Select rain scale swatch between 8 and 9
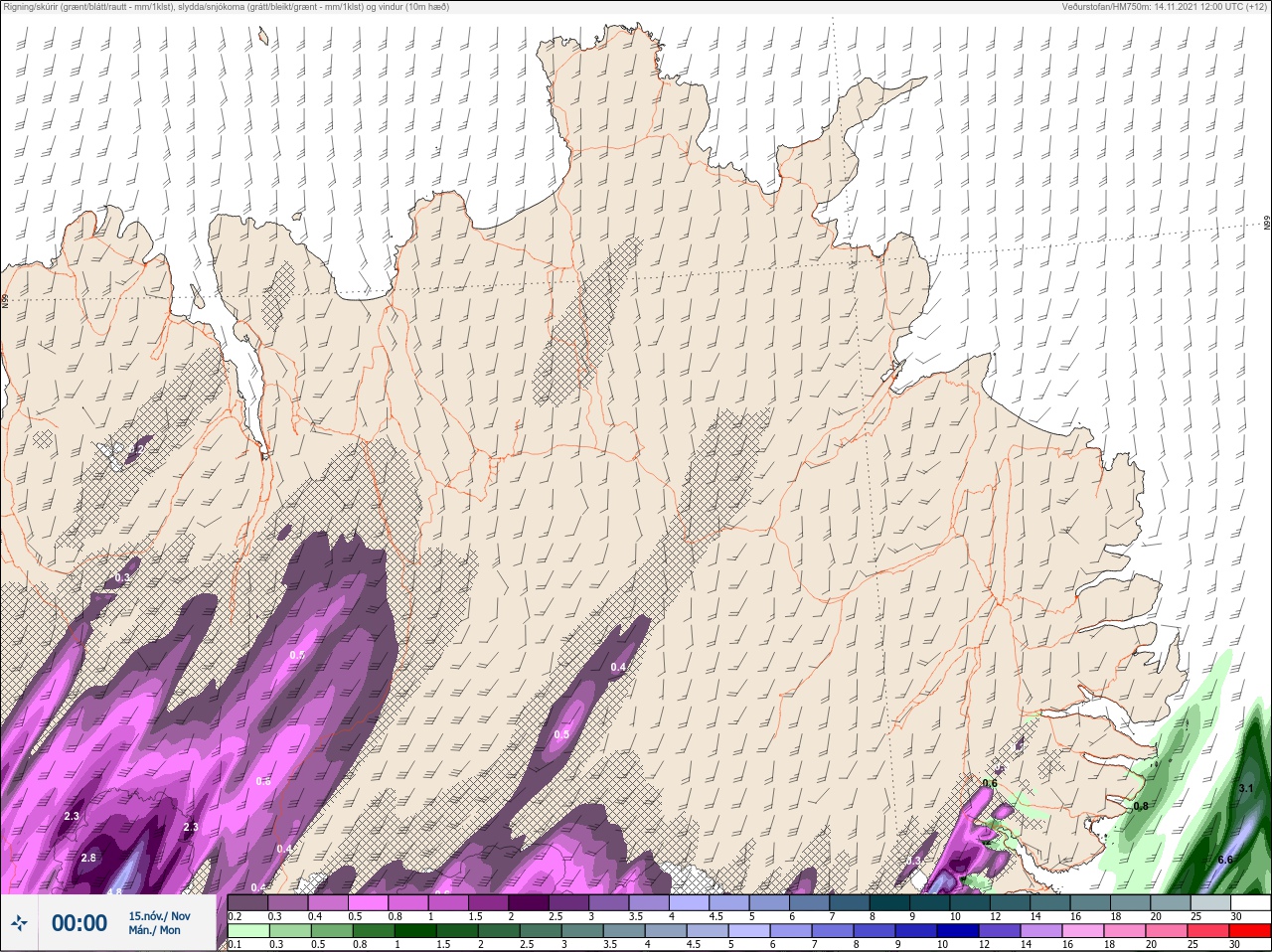1272x952 pixels. coord(874,932)
